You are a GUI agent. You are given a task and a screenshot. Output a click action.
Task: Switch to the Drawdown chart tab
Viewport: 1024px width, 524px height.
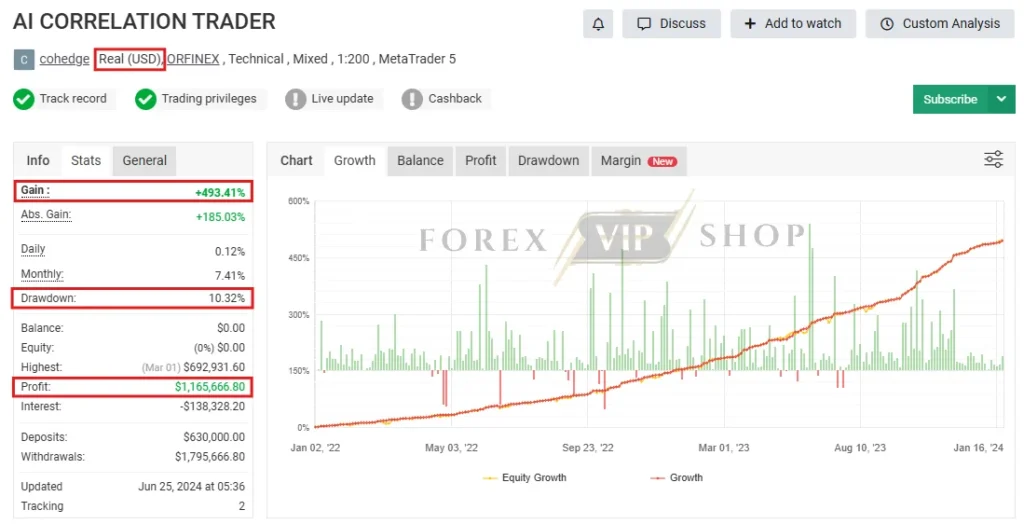(549, 161)
